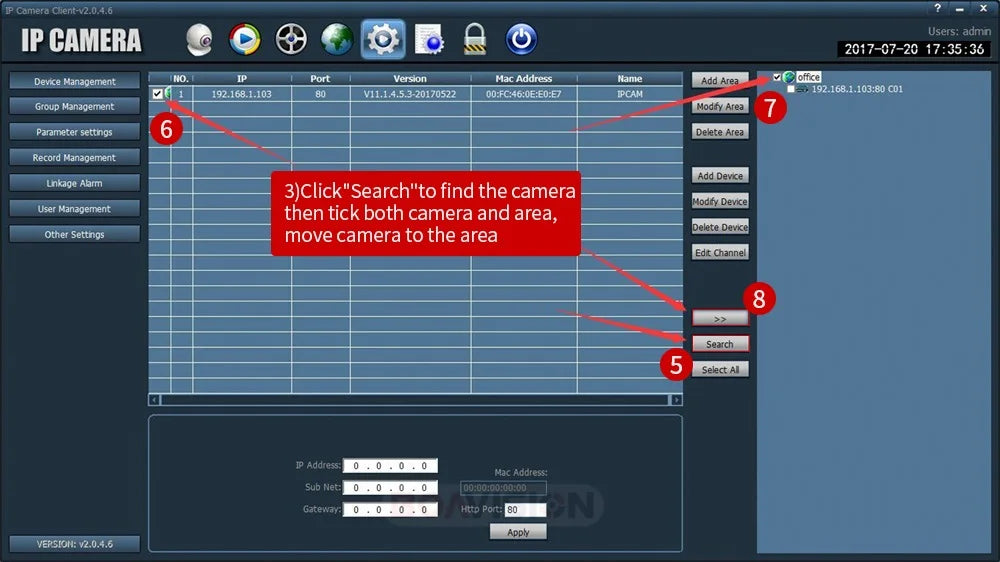The height and width of the screenshot is (562, 1000).
Task: Click the Version column header
Action: 410,78
